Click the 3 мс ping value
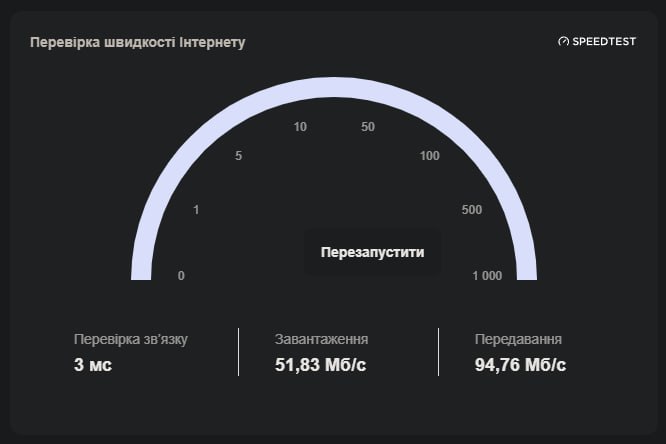666x444 pixels. [x=93, y=365]
